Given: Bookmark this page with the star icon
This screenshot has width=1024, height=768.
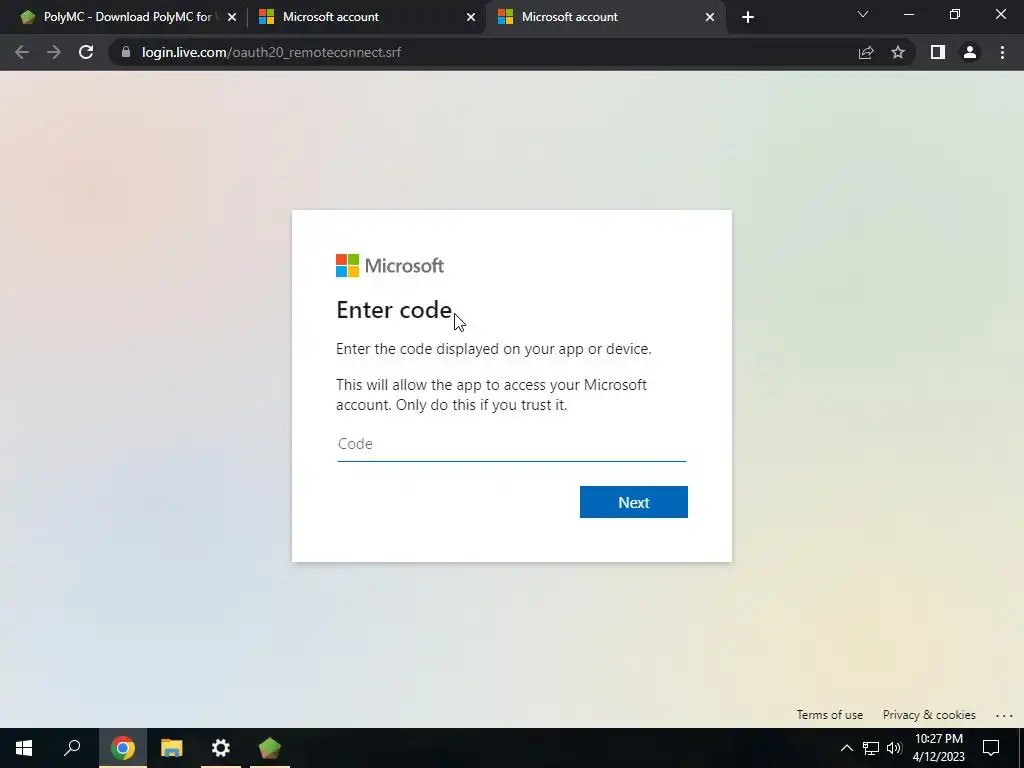Looking at the screenshot, I should [x=898, y=52].
